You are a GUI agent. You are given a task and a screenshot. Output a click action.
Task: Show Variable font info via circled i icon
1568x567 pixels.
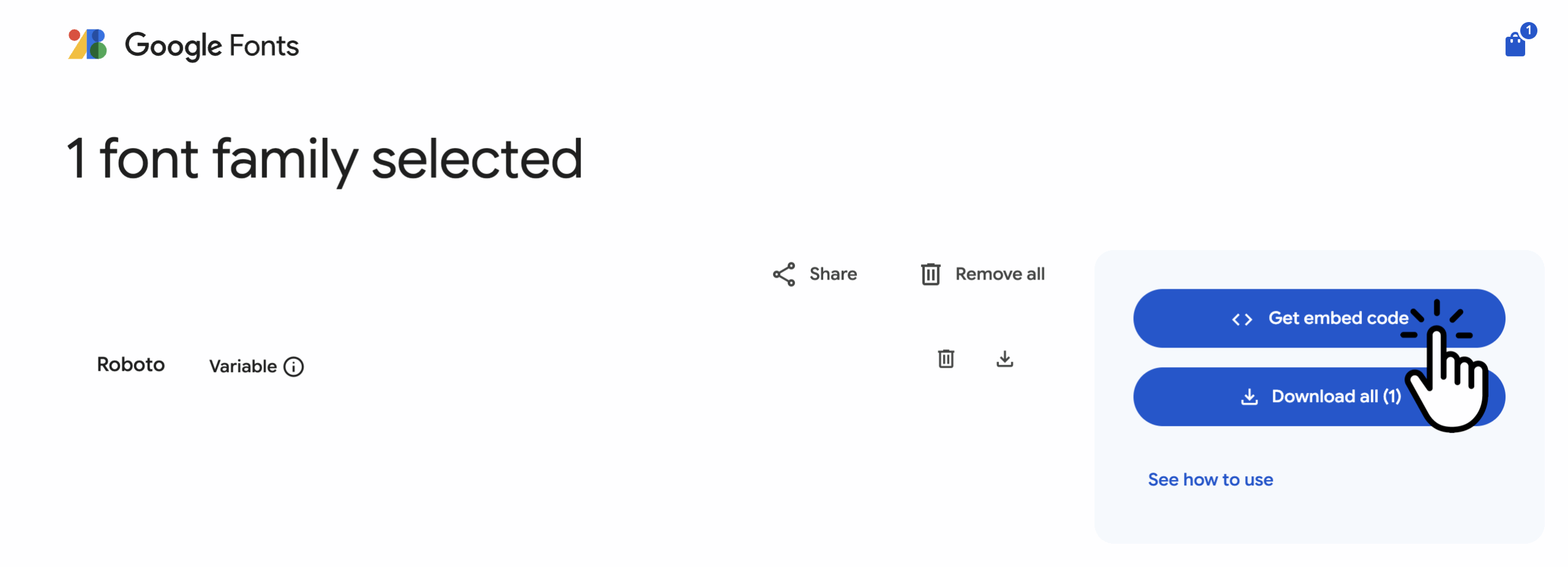click(293, 367)
